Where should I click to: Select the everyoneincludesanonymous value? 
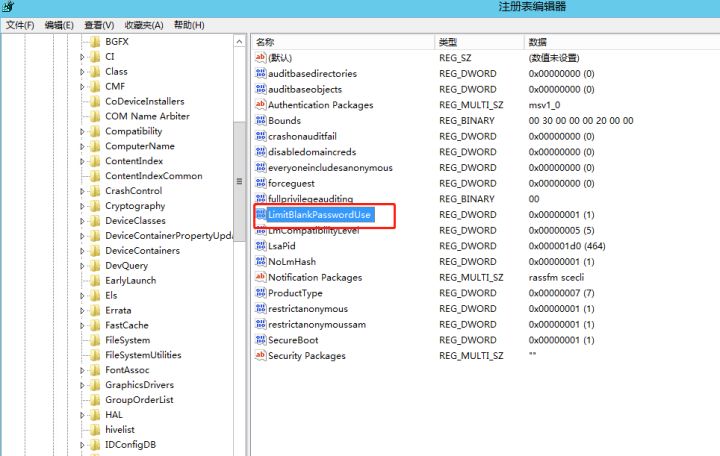pos(330,168)
